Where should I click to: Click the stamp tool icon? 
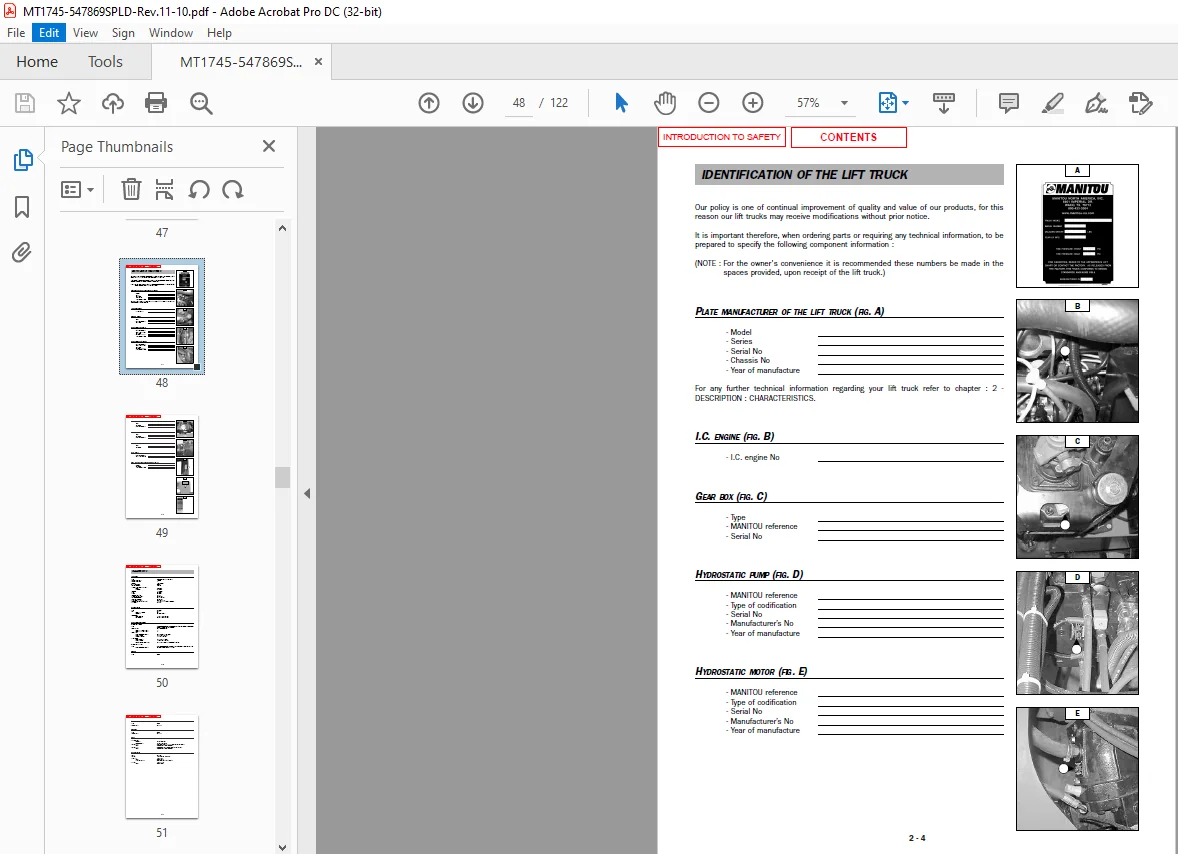coord(1140,103)
